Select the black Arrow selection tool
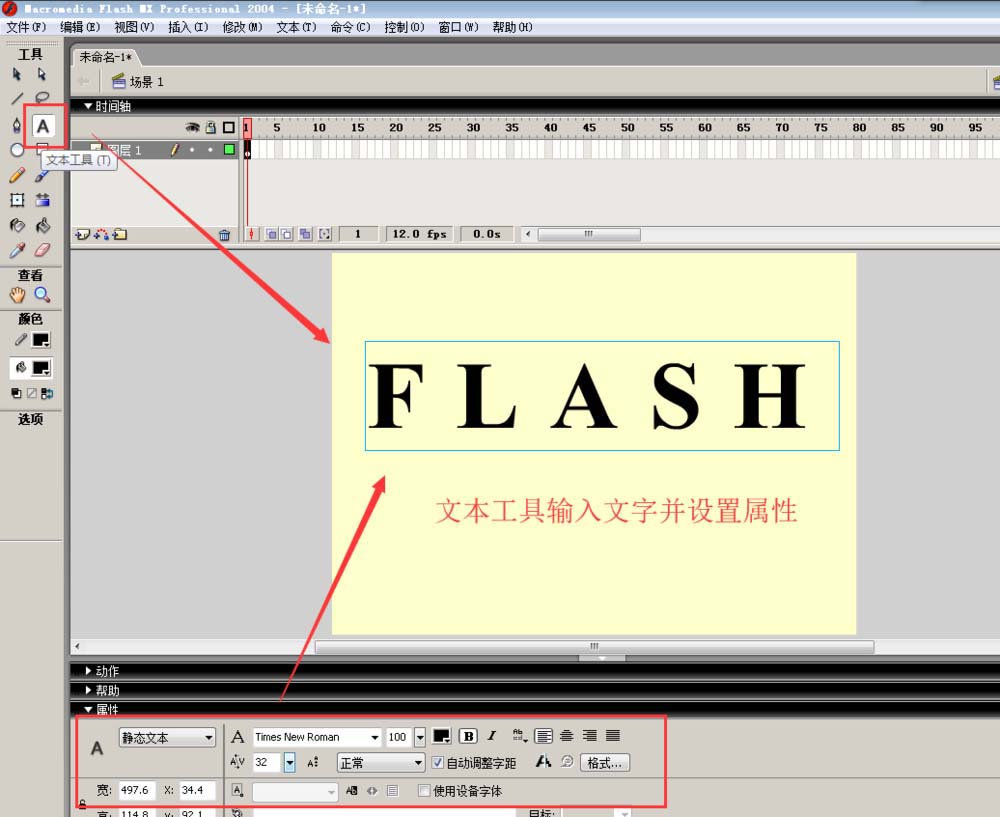Viewport: 1000px width, 817px height. pyautogui.click(x=17, y=75)
